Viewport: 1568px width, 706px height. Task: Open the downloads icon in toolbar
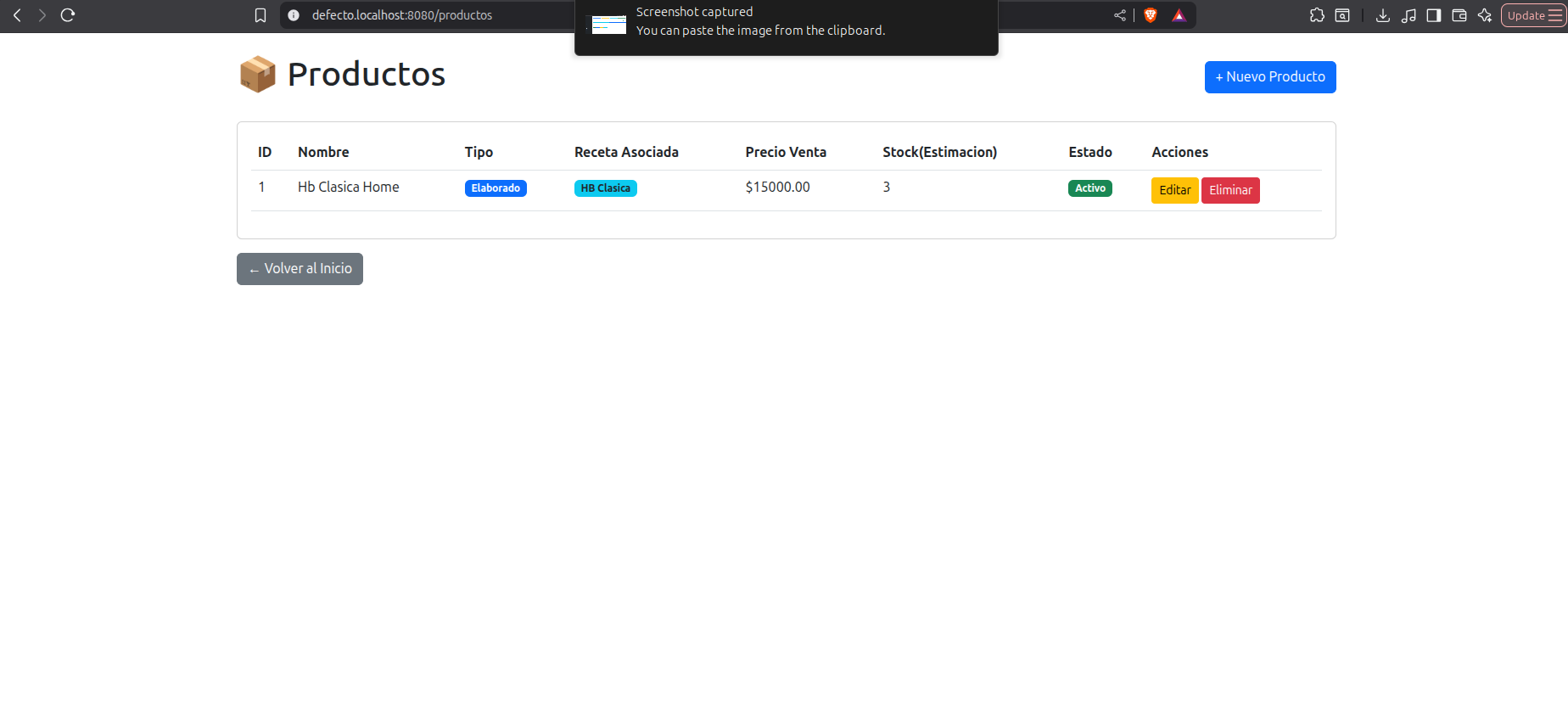[1383, 15]
